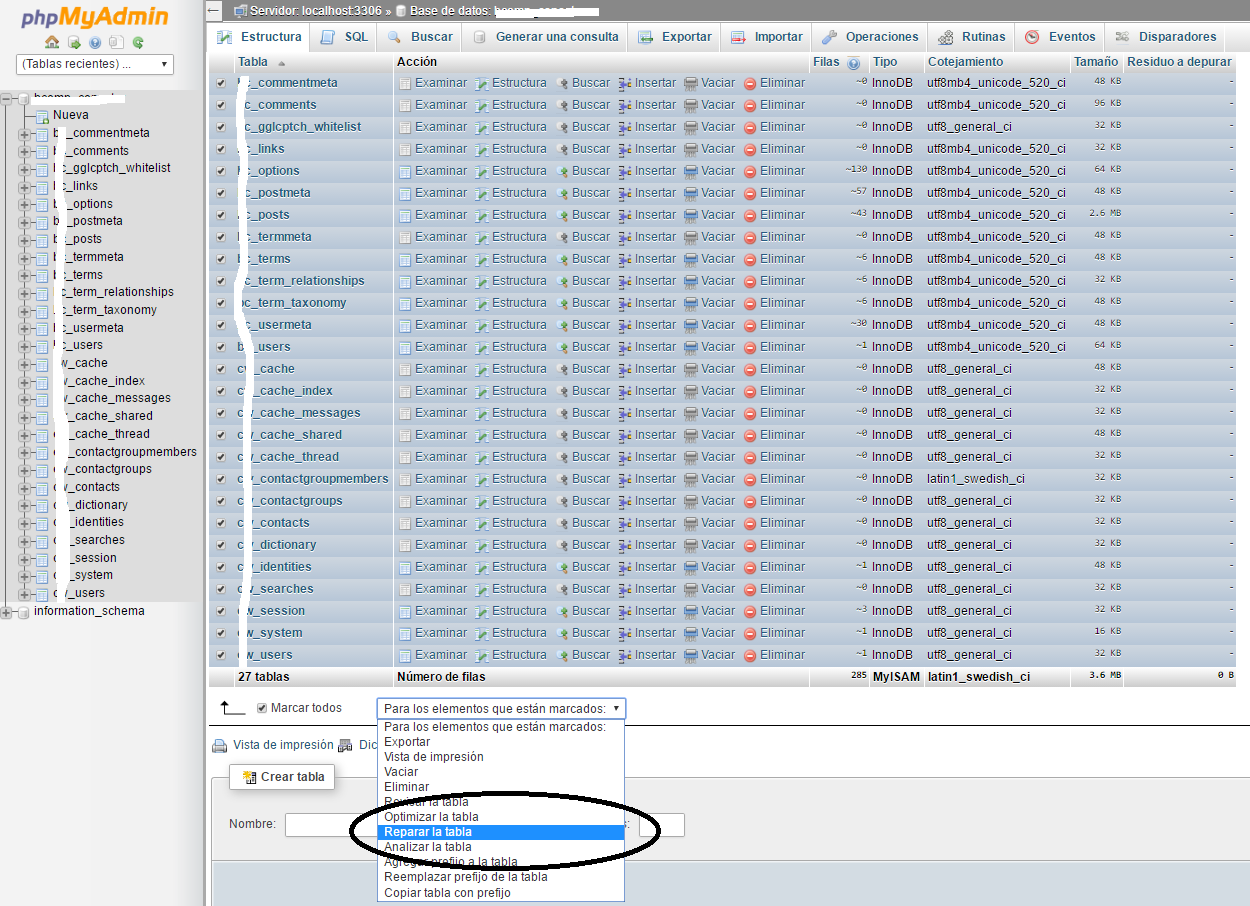Close the 'Para los elementos que están marcados' select box

coord(501,709)
